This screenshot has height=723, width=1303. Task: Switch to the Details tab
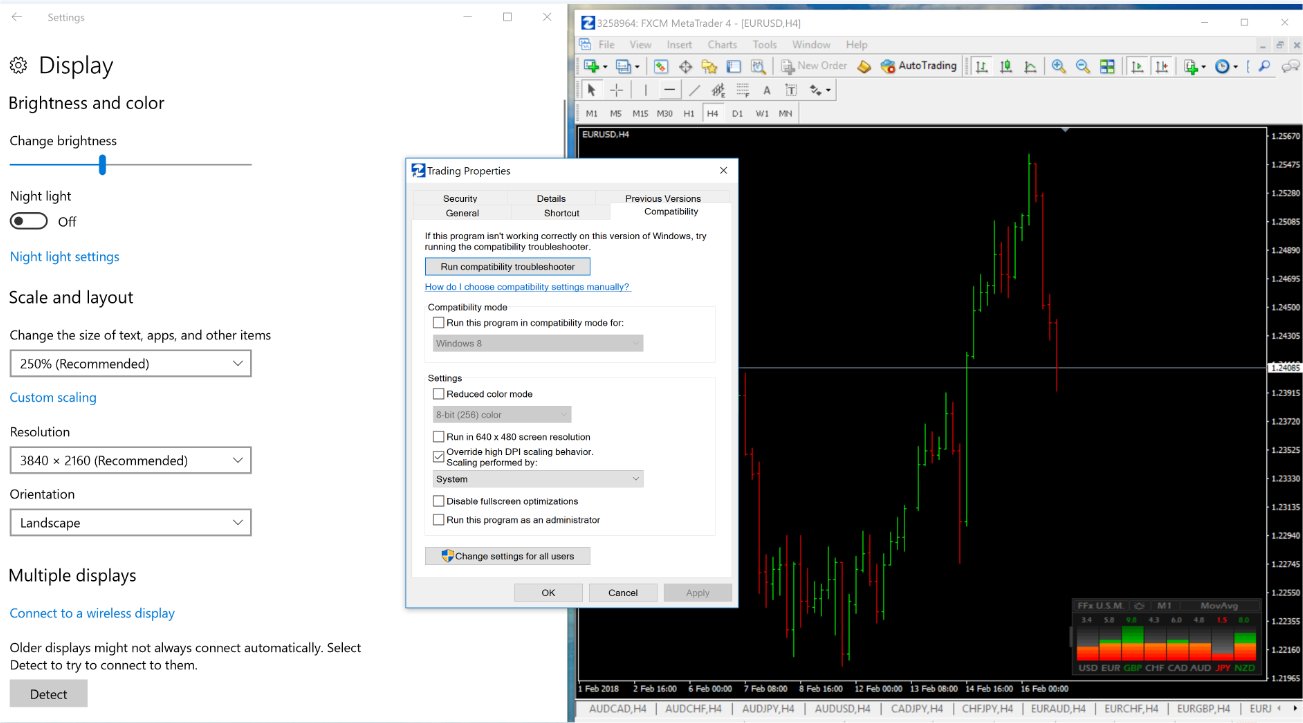(551, 198)
